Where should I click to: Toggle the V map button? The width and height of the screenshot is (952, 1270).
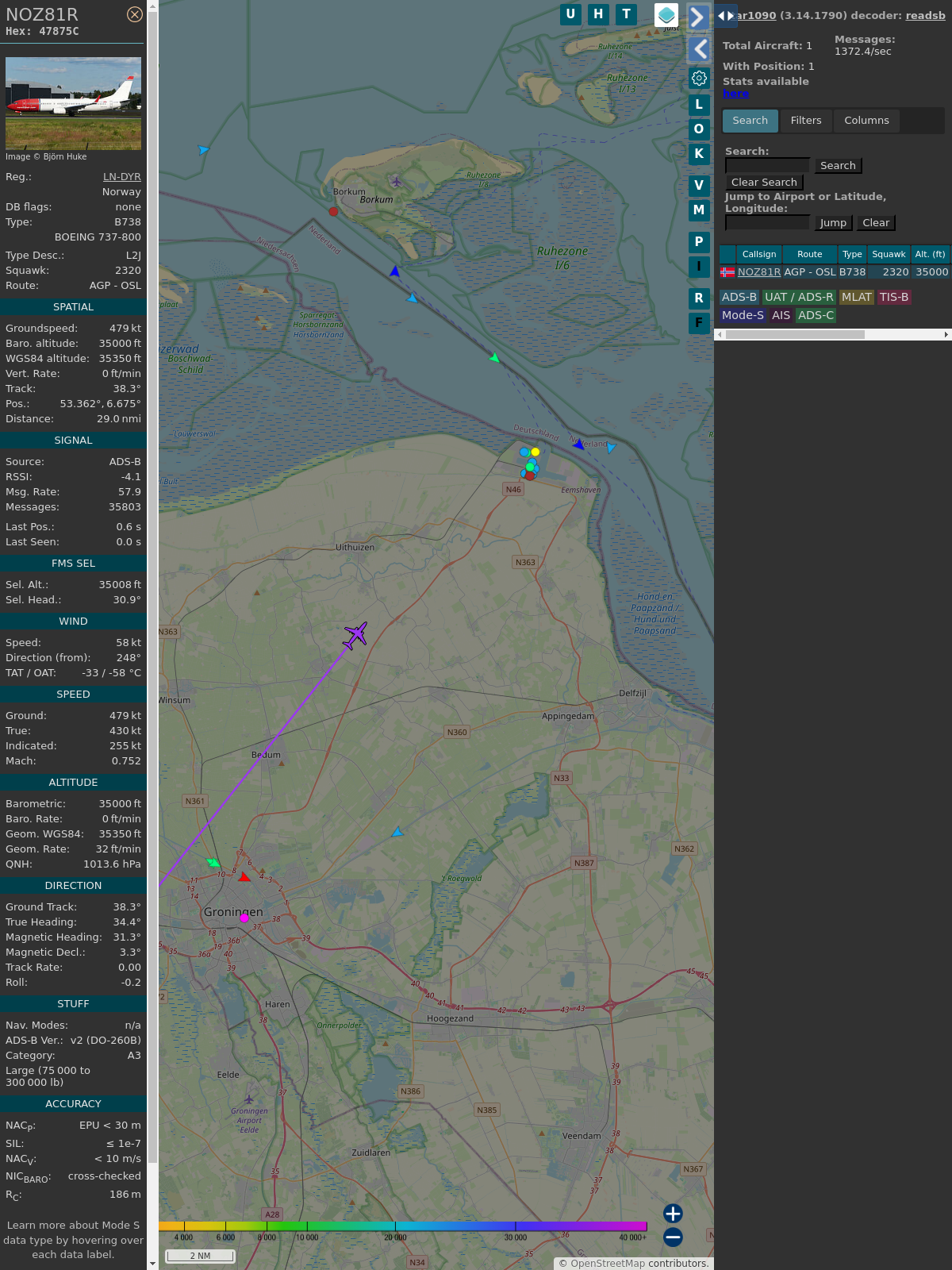click(x=699, y=186)
